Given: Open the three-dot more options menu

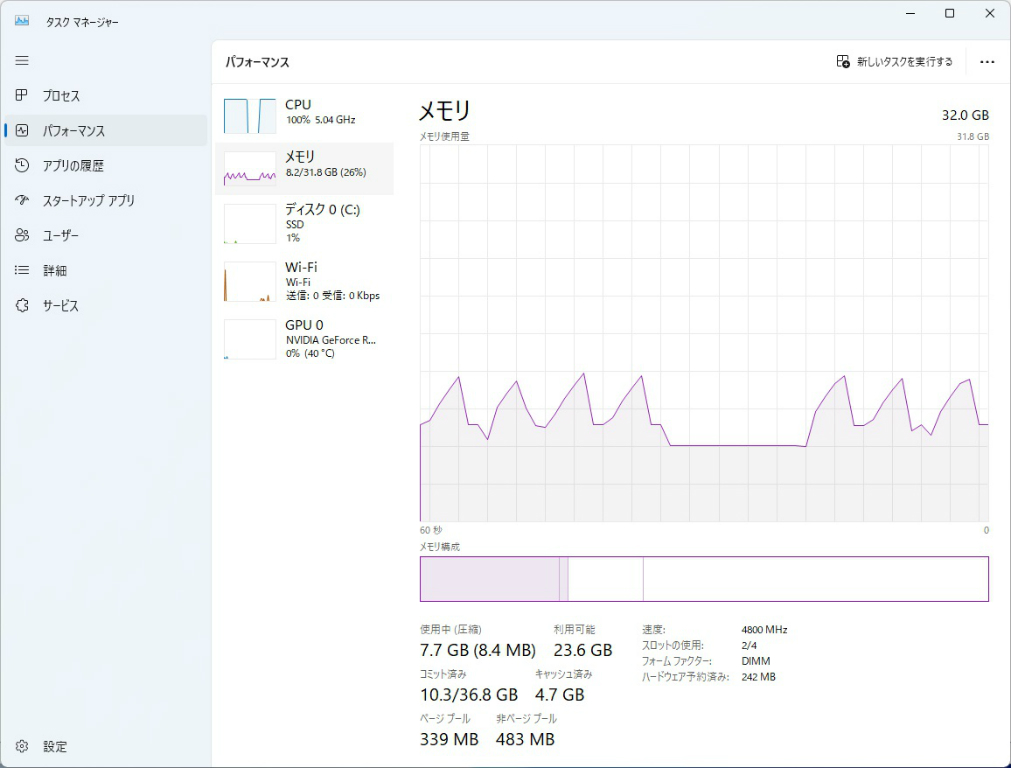Looking at the screenshot, I should point(987,62).
